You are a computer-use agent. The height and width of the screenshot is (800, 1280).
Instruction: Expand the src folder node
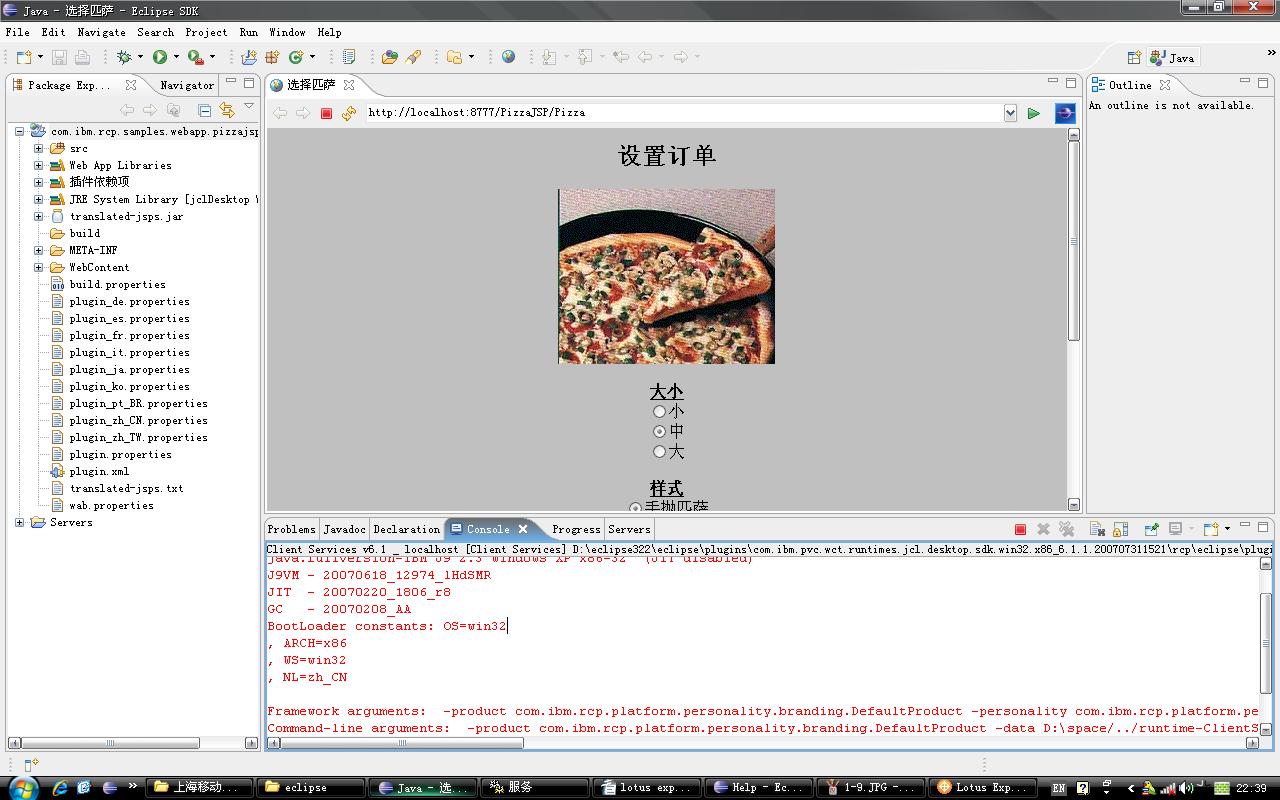39,148
